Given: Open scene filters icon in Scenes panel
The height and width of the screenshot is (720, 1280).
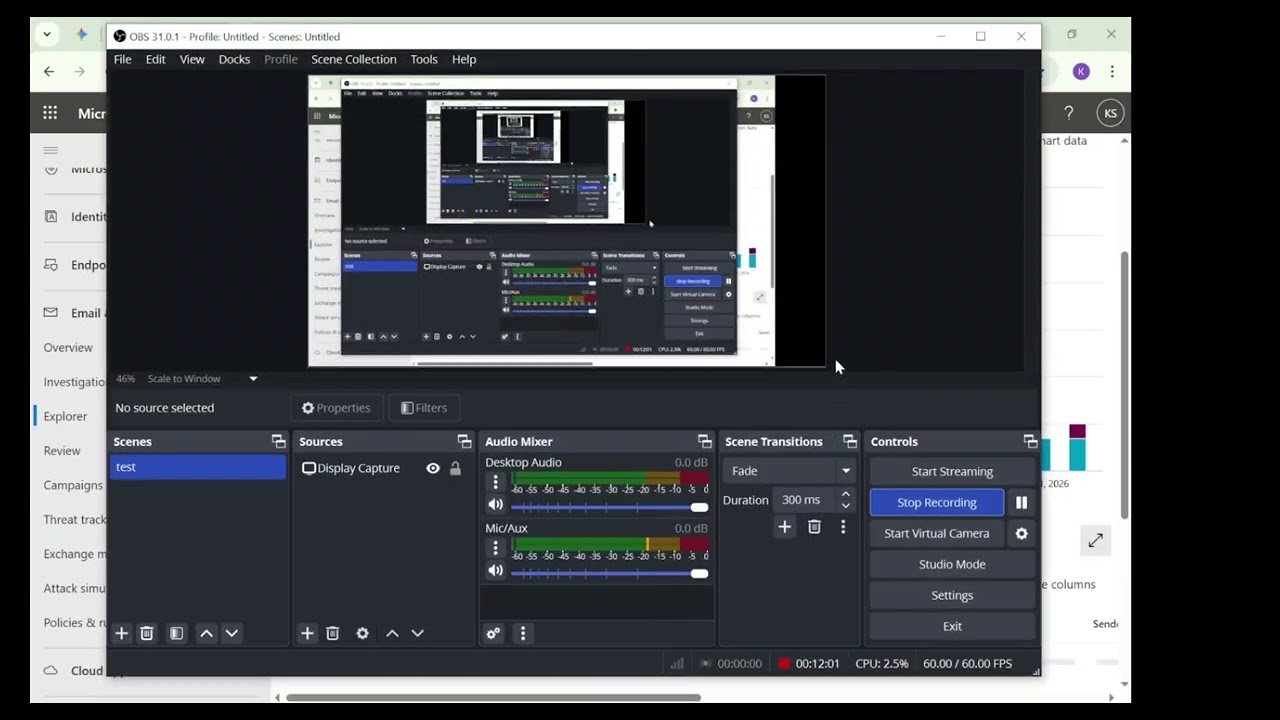Looking at the screenshot, I should pos(176,633).
